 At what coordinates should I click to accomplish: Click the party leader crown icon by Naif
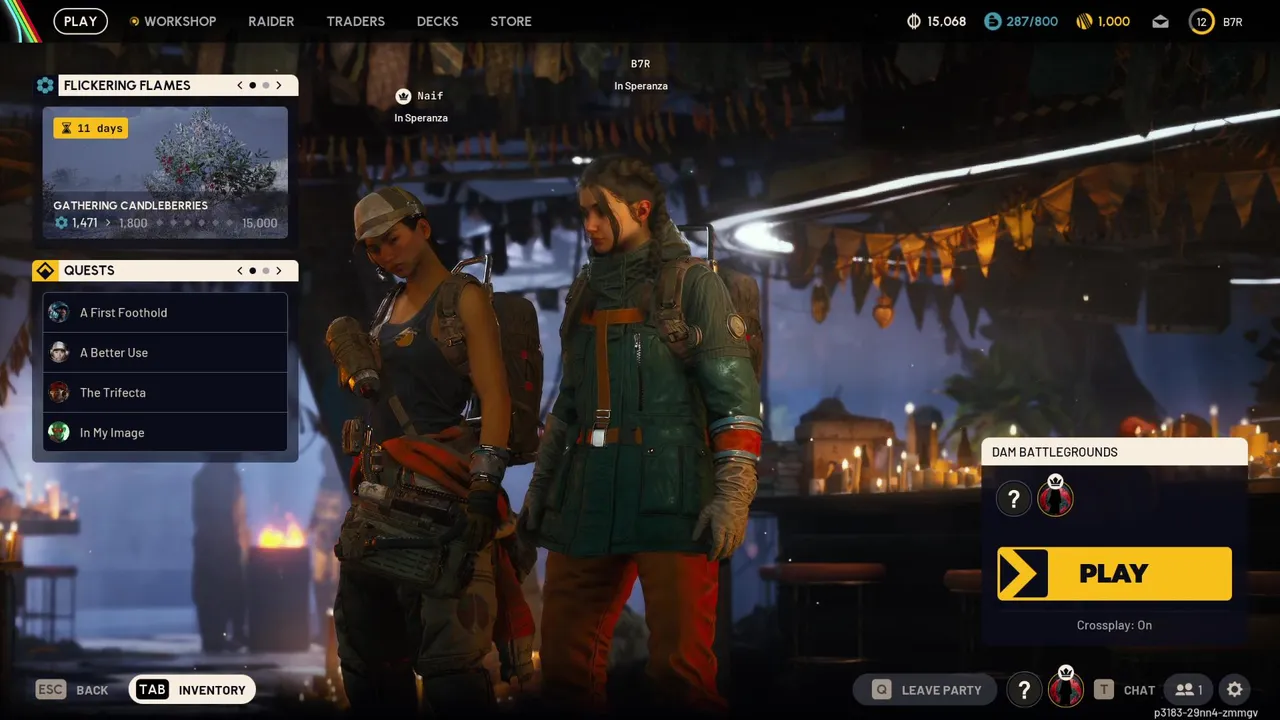(403, 96)
